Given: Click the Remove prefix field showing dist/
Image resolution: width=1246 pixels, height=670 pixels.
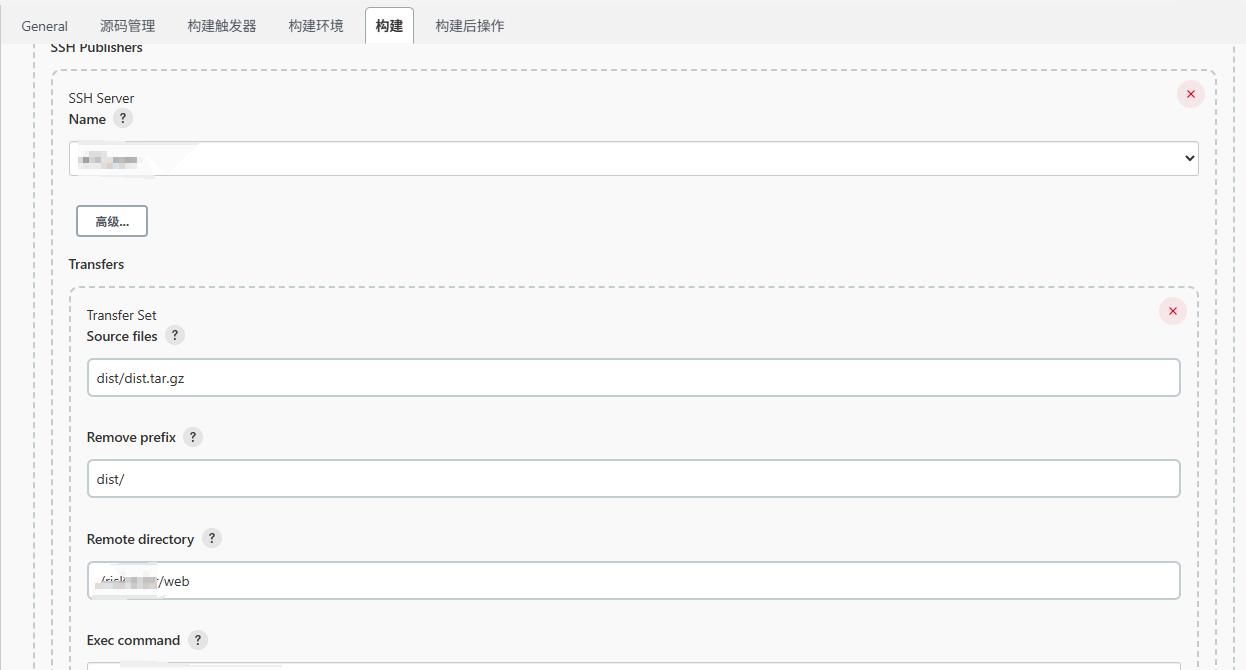Looking at the screenshot, I should pyautogui.click(x=633, y=478).
